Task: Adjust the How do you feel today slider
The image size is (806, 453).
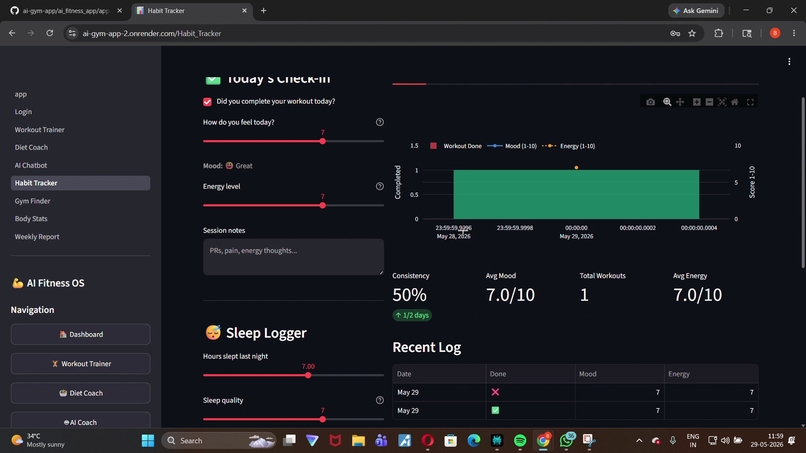Action: coord(322,141)
